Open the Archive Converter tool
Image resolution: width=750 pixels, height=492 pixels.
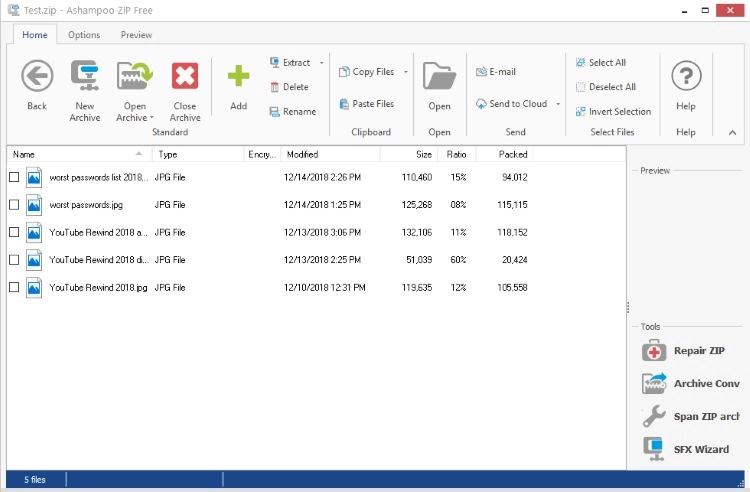pos(690,383)
